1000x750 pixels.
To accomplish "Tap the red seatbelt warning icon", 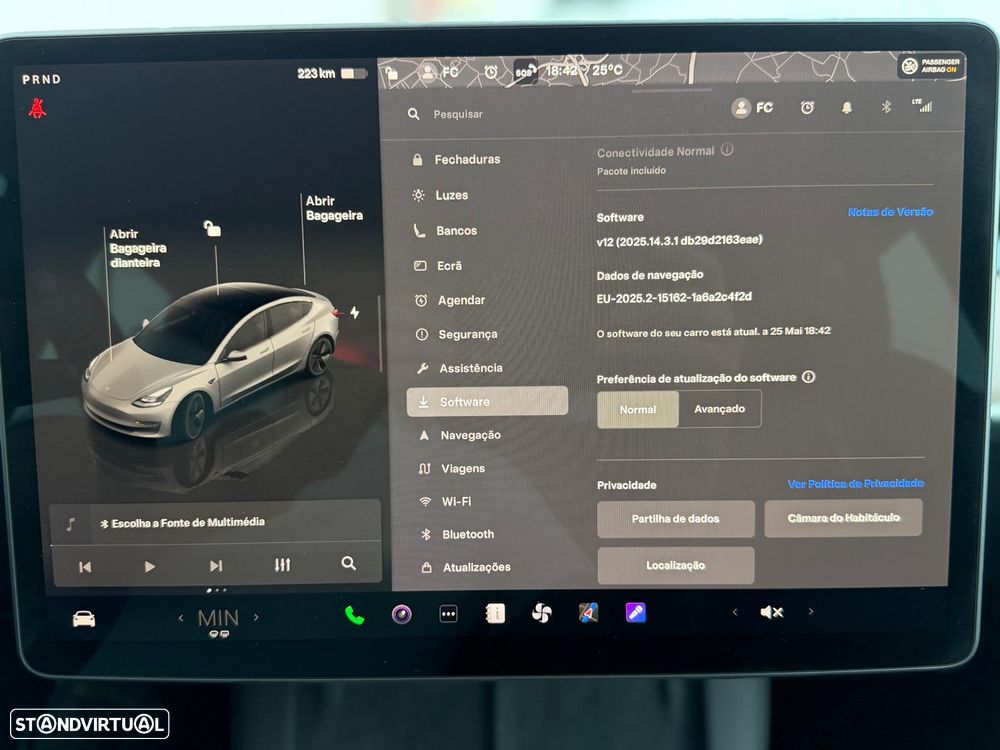I will (38, 108).
